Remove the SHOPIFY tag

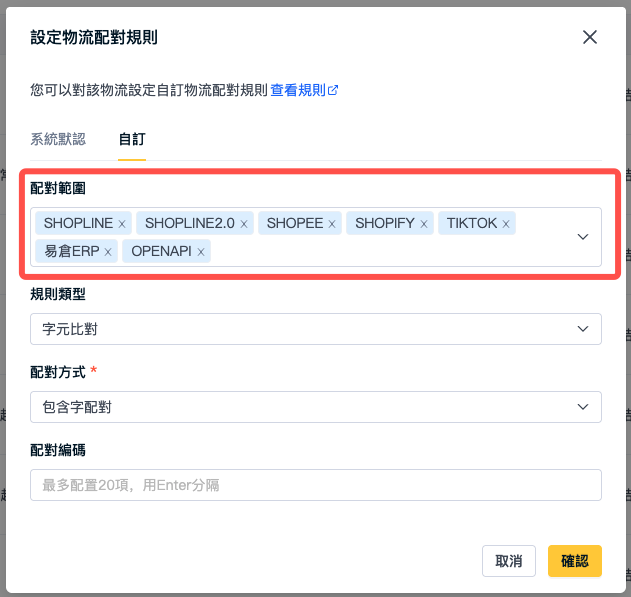424,224
